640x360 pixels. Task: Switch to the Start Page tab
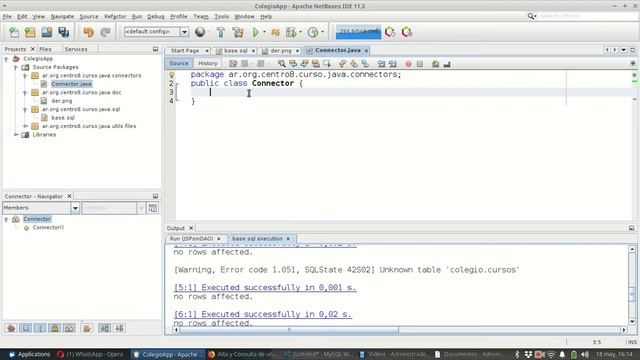(x=185, y=51)
